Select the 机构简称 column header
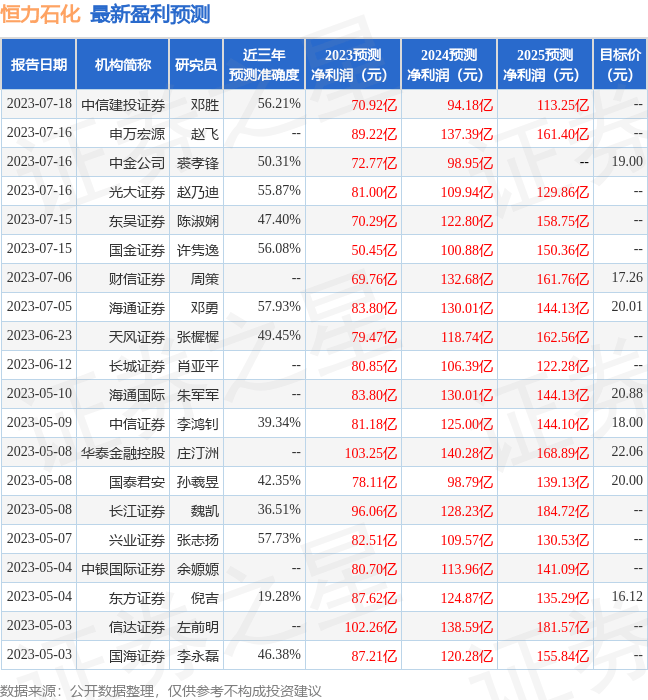Viewport: 648px width, 700px height. [123, 65]
